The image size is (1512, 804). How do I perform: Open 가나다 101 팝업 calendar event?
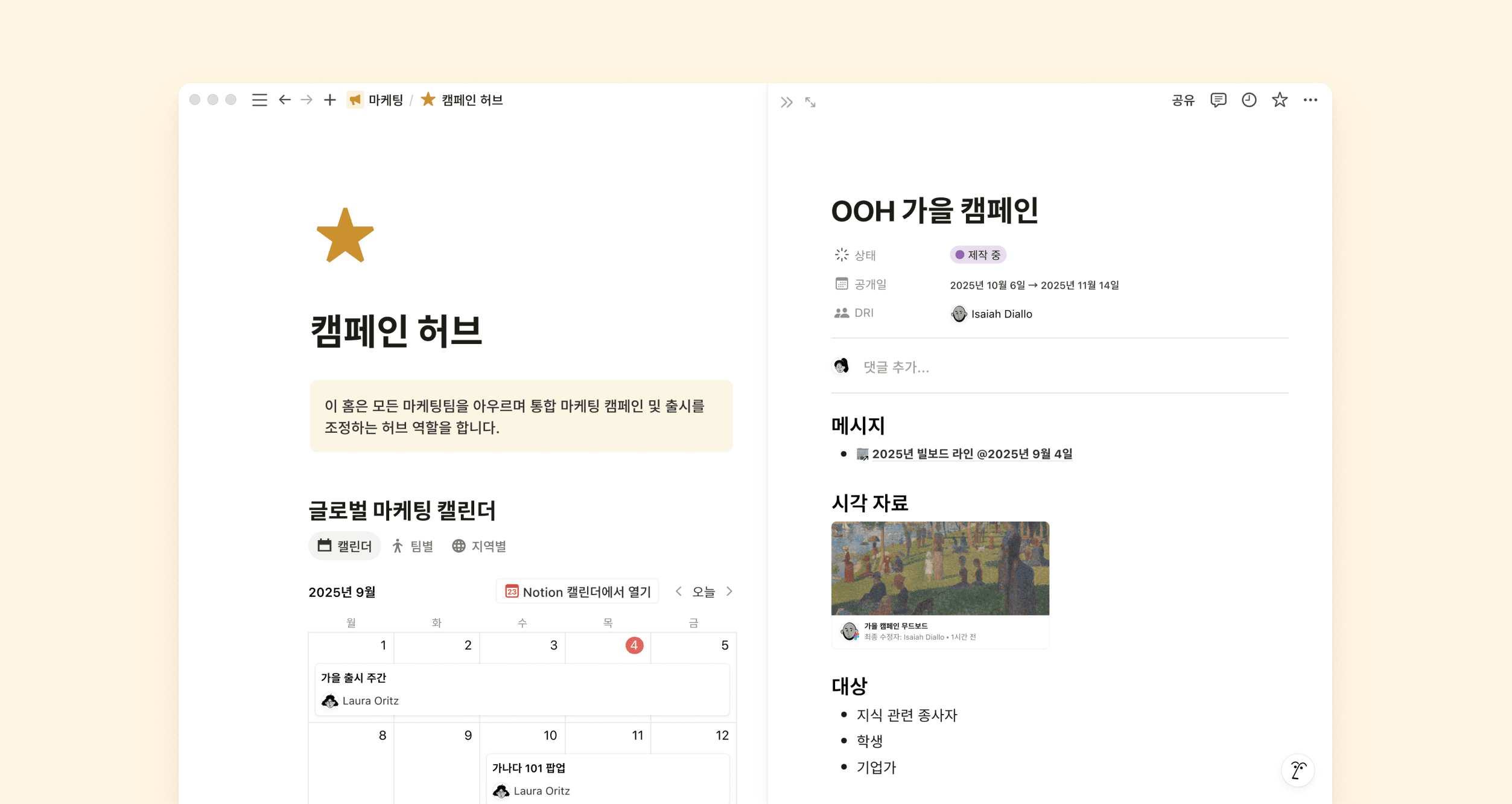pos(608,779)
